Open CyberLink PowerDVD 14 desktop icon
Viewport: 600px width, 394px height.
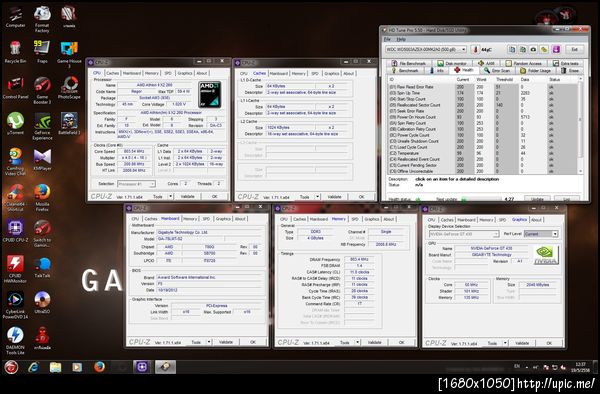[15, 305]
